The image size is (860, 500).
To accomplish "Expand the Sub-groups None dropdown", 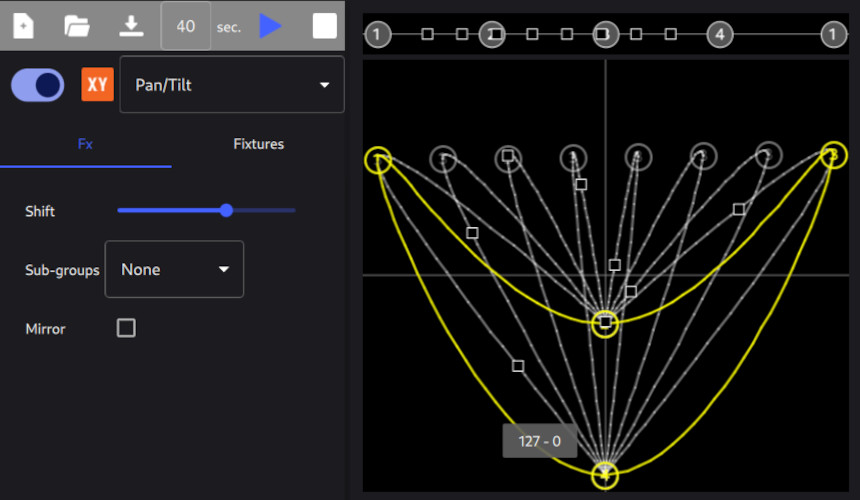I will tap(174, 269).
